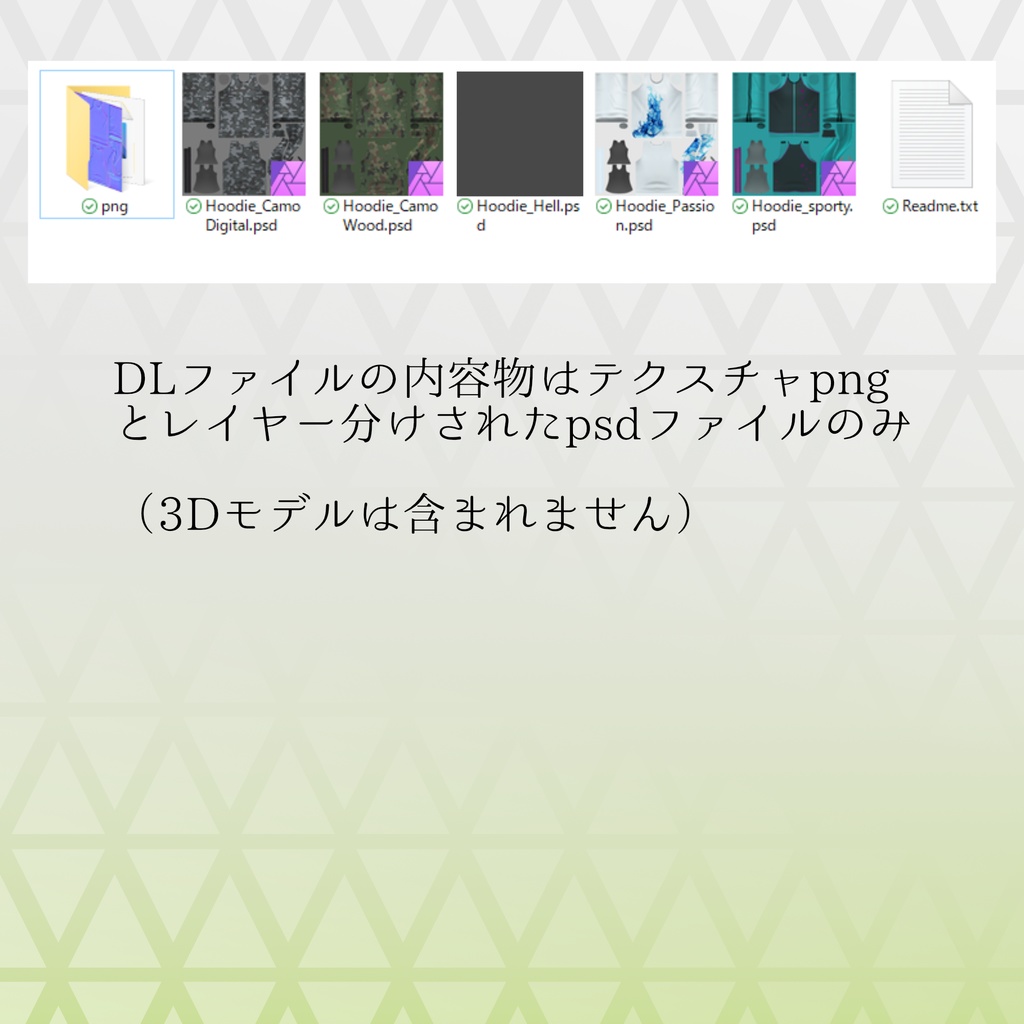
Task: Click the sync status badge on Hoodie_Passion.psd
Action: tap(603, 207)
